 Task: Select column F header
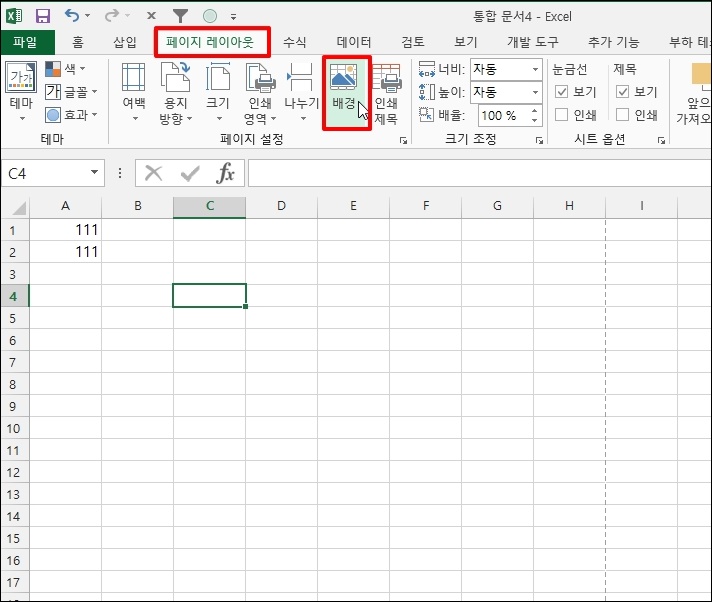pyautogui.click(x=425, y=206)
